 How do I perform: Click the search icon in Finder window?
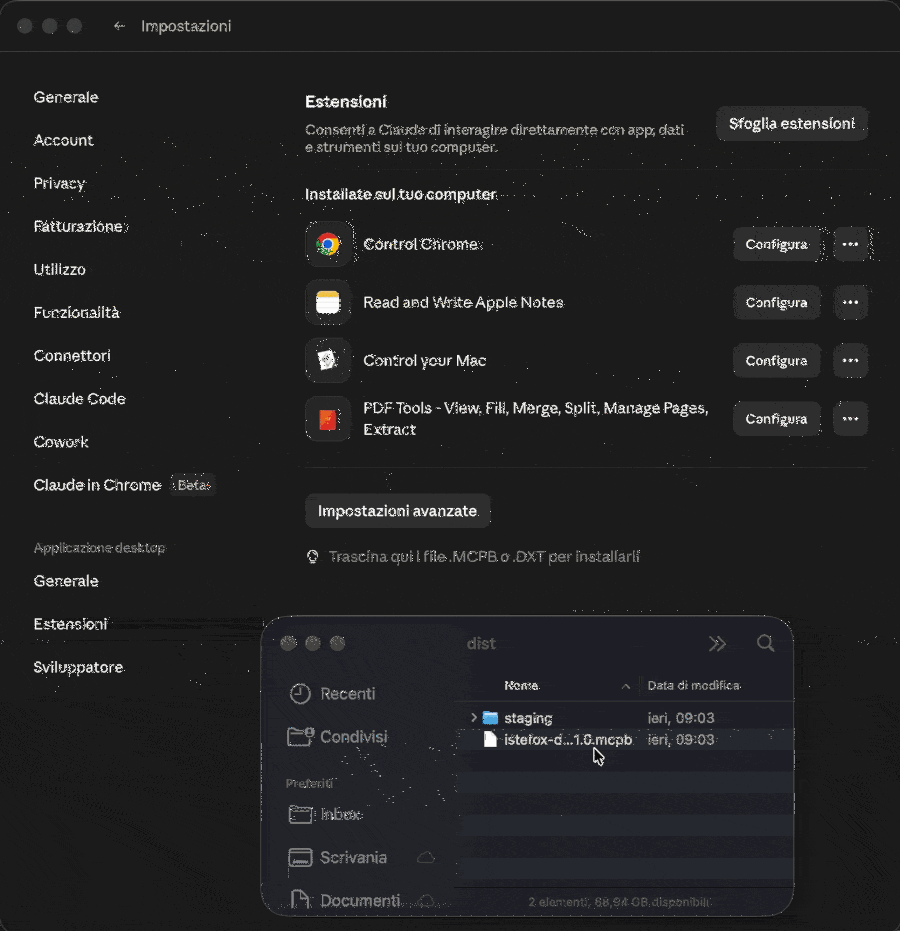click(x=765, y=643)
